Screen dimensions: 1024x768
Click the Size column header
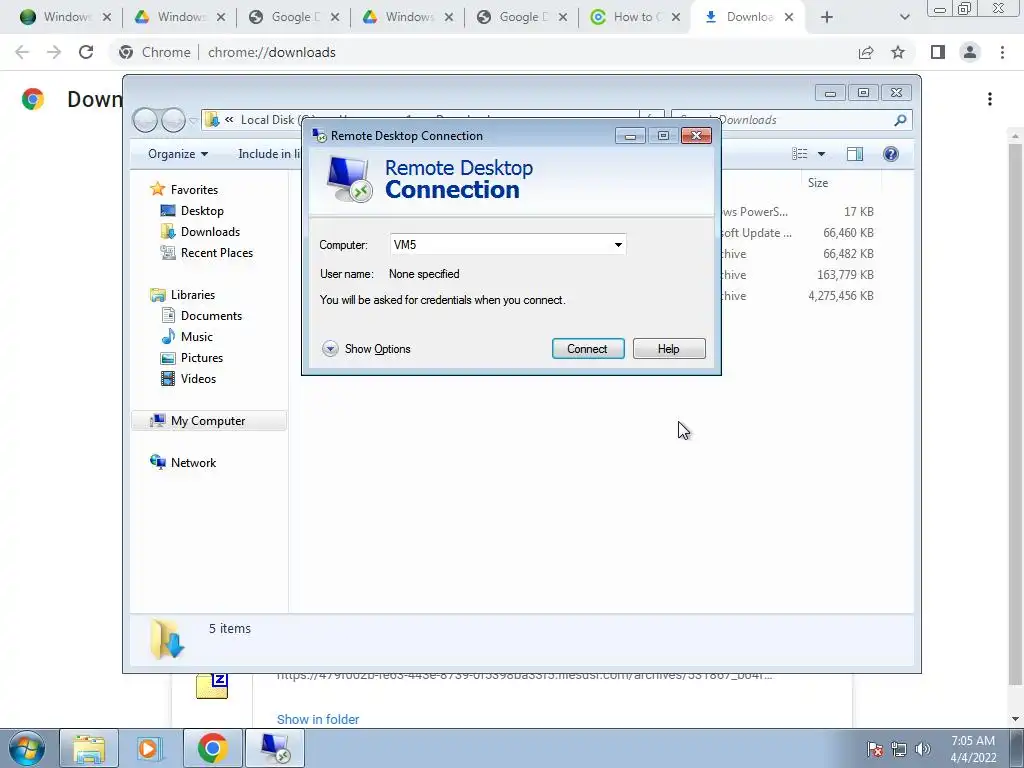pos(840,183)
